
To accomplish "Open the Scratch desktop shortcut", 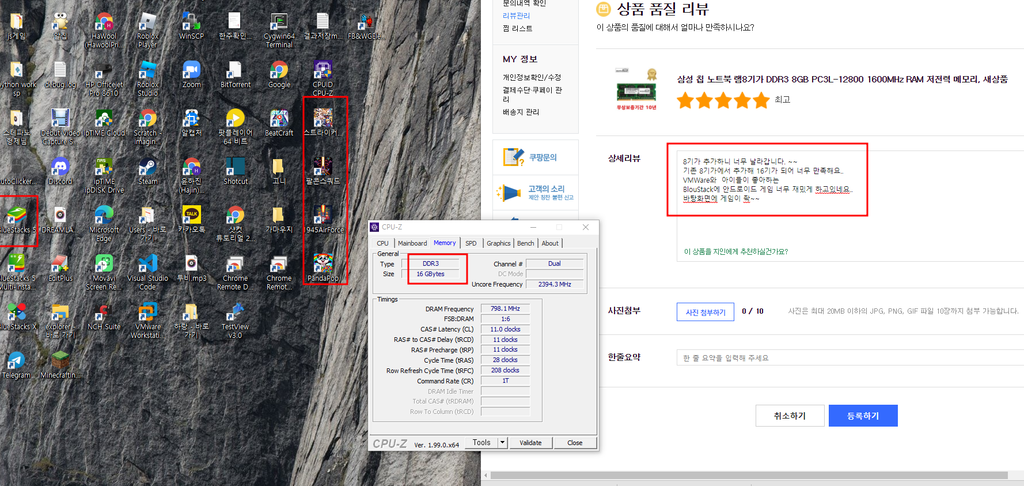I will pyautogui.click(x=147, y=126).
